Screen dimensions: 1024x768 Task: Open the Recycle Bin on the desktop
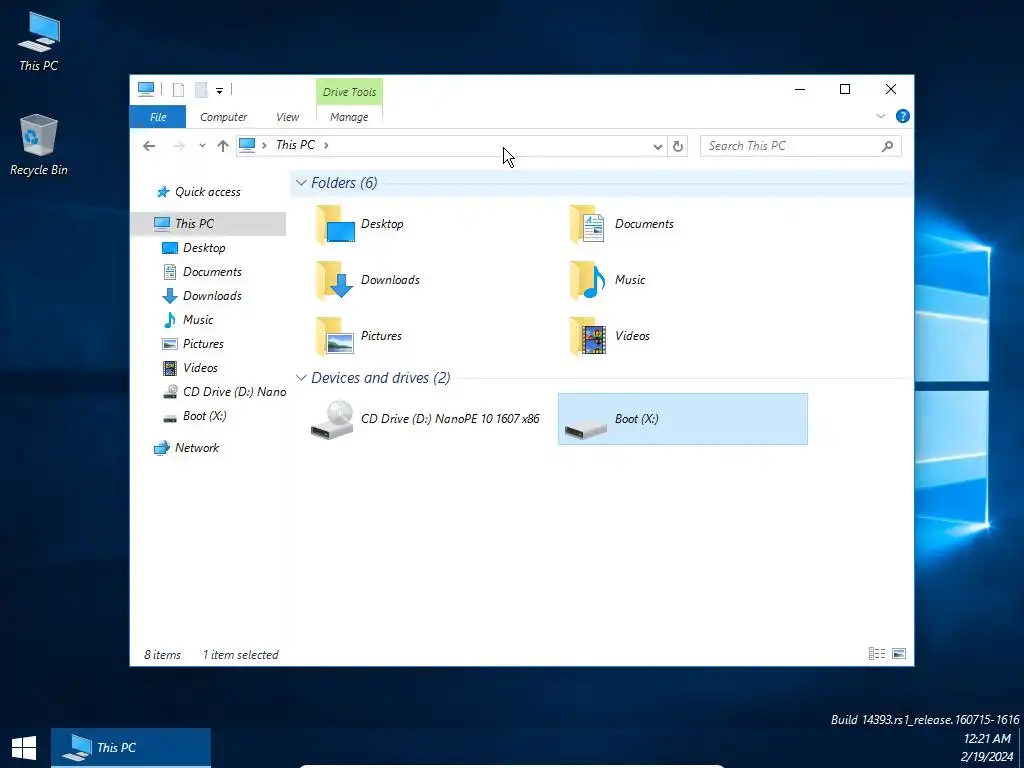click(x=39, y=145)
